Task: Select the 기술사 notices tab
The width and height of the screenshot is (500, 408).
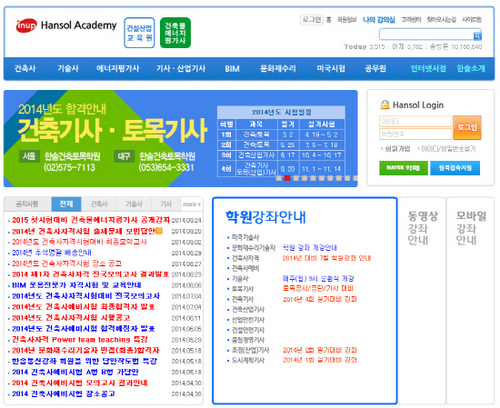Action: [x=134, y=204]
